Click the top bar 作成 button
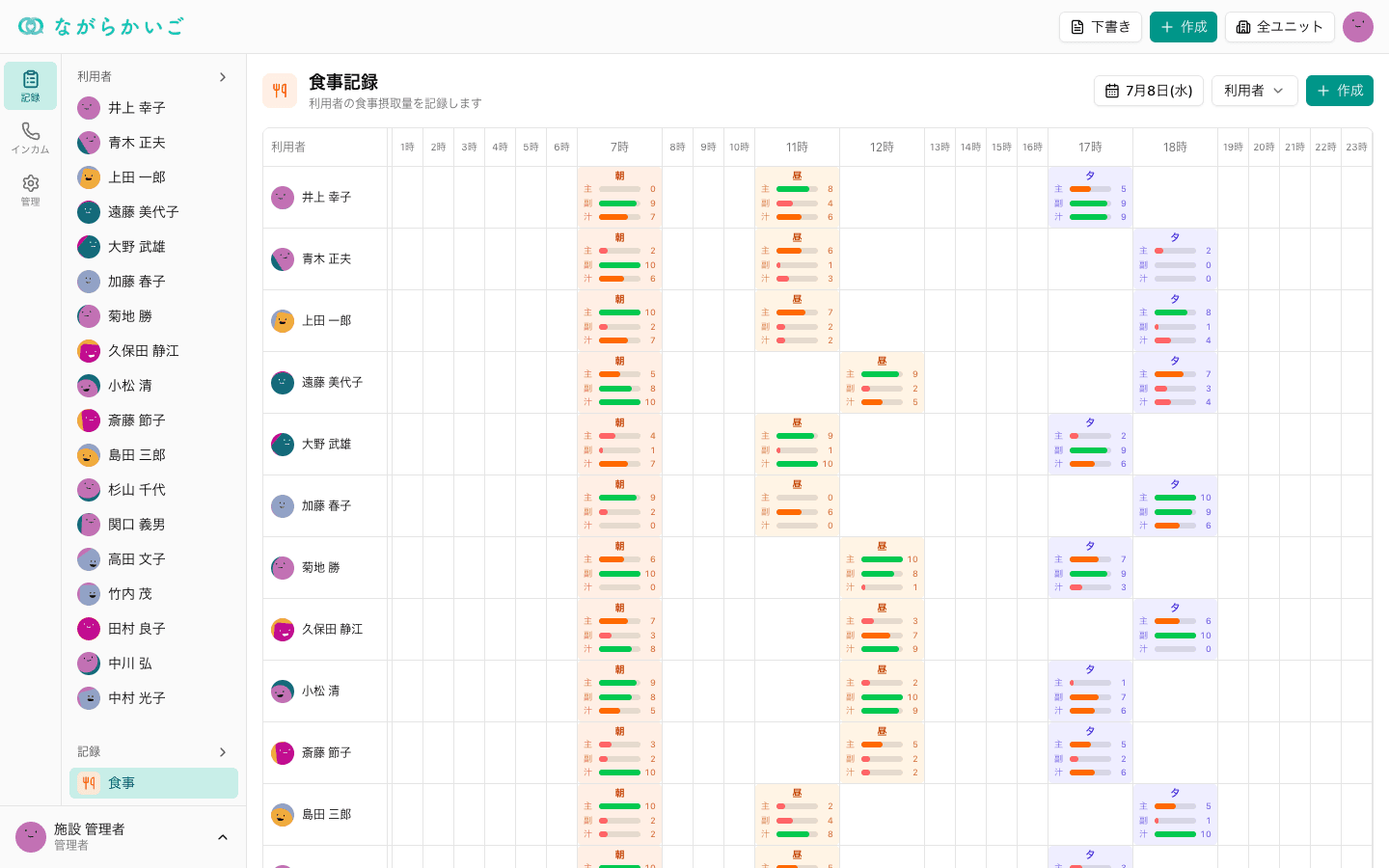 coord(1184,27)
